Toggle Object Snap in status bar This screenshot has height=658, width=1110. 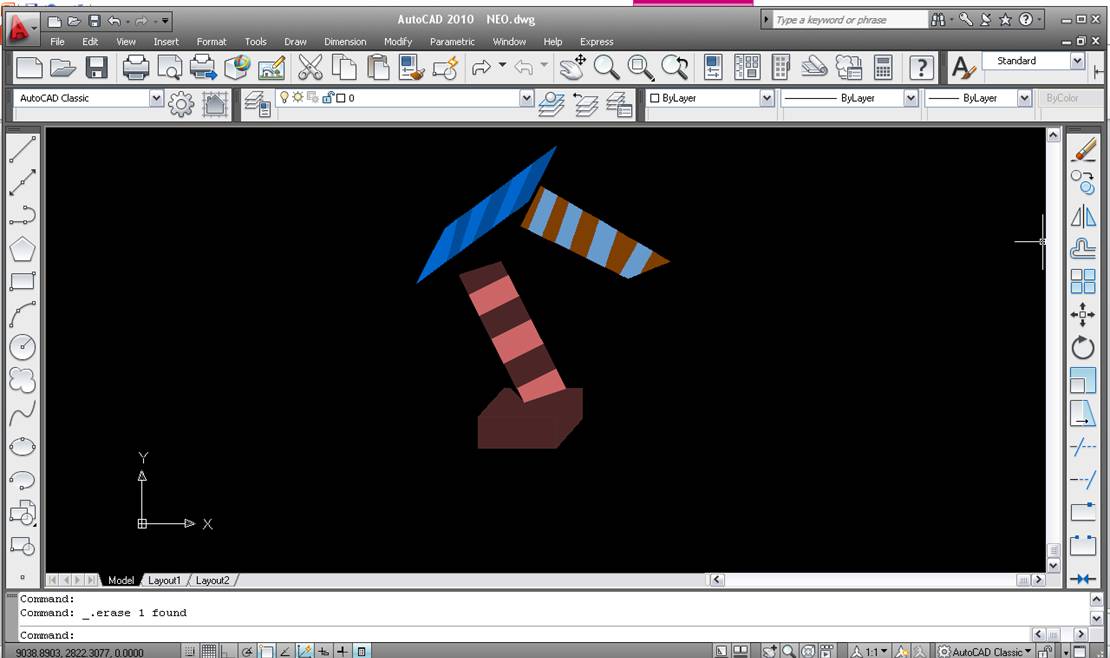266,651
